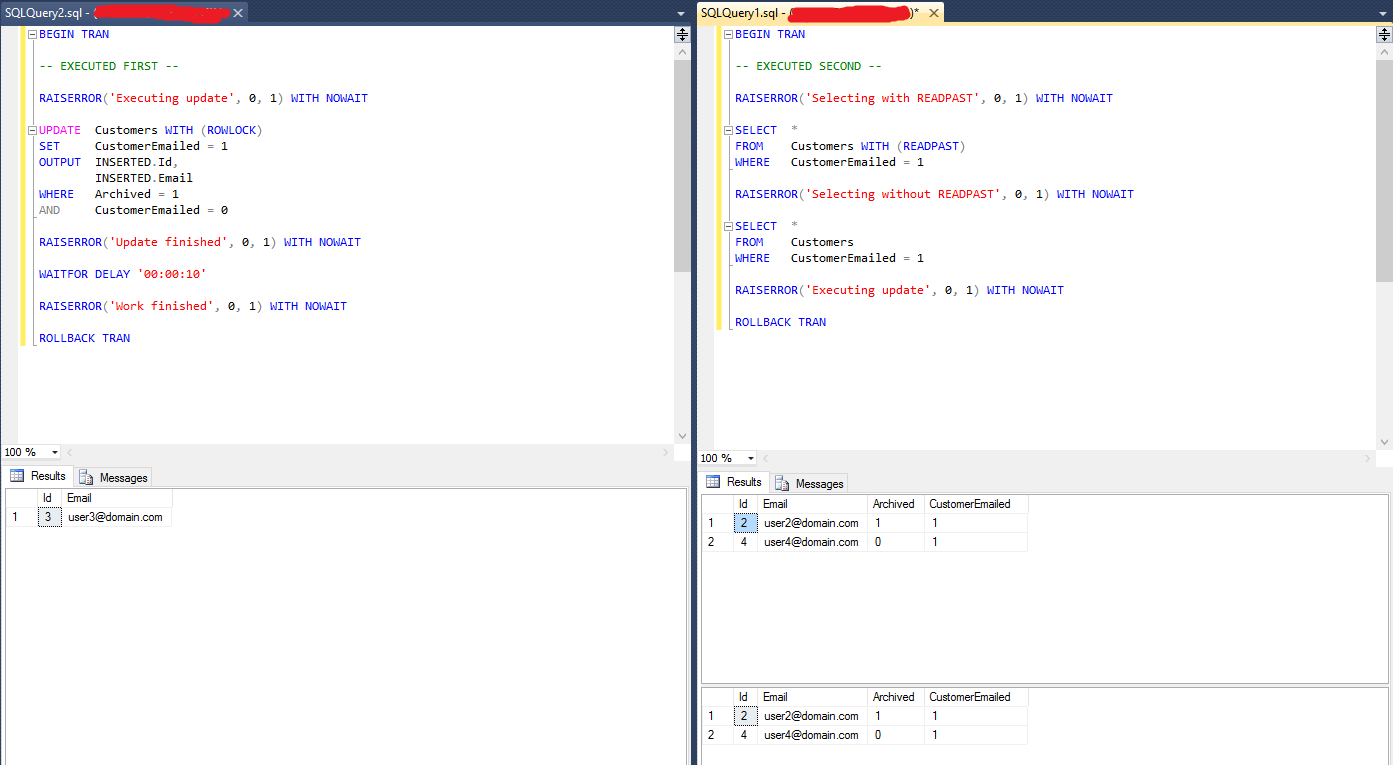Collapse the BEGIN TRAN block in SQLQuery1
This screenshot has height=765, width=1398.
[728, 34]
